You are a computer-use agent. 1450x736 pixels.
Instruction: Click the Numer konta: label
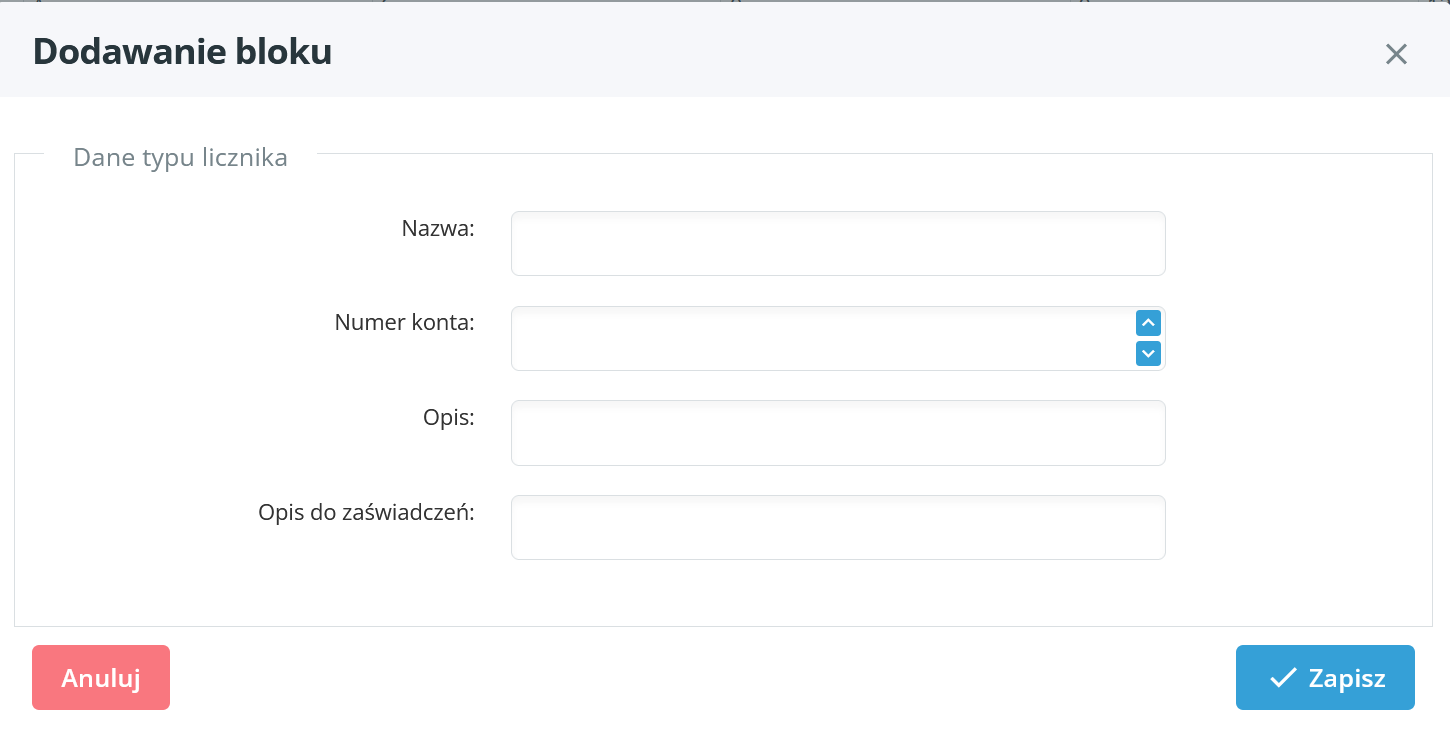(x=404, y=323)
